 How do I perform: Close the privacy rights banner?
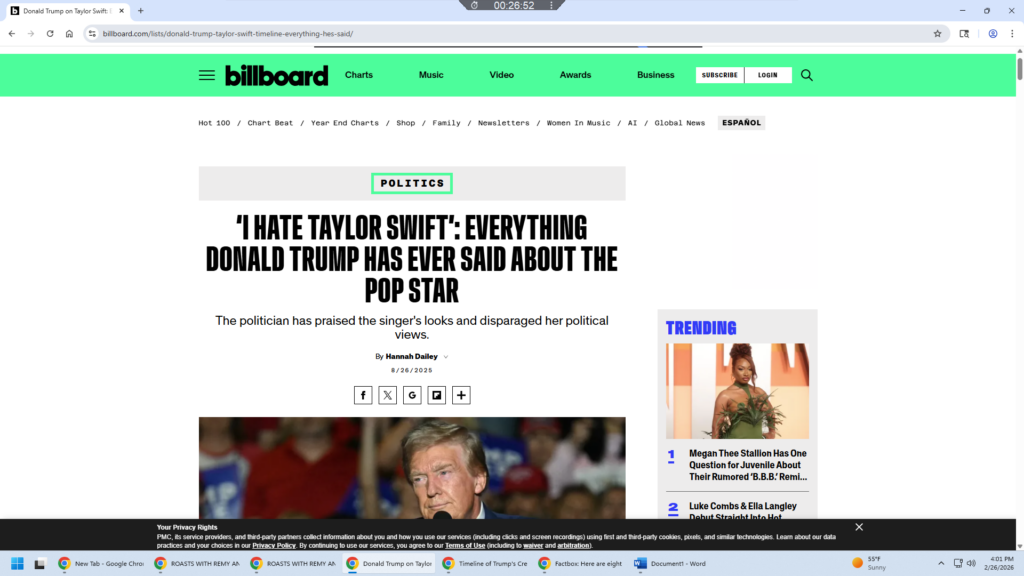pos(859,527)
